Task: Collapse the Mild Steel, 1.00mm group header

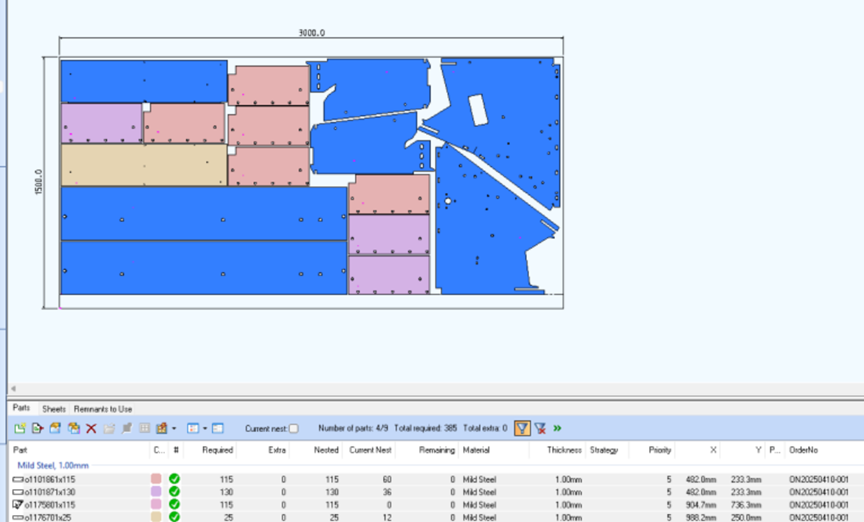Action: 53,465
